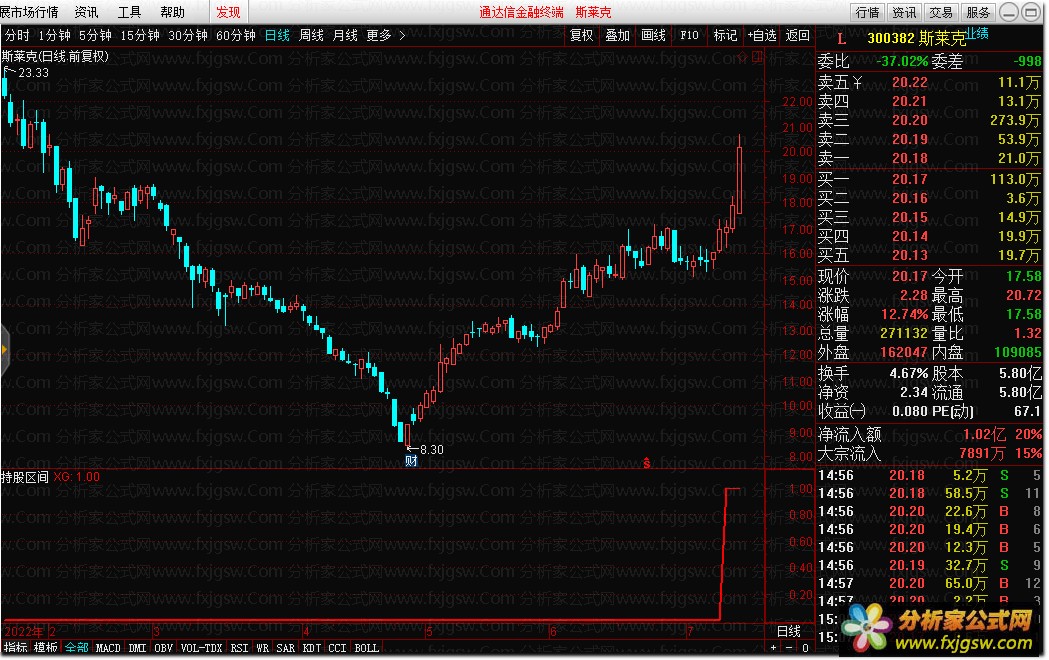
Task: Switch indicator to MACD
Action: click(108, 647)
